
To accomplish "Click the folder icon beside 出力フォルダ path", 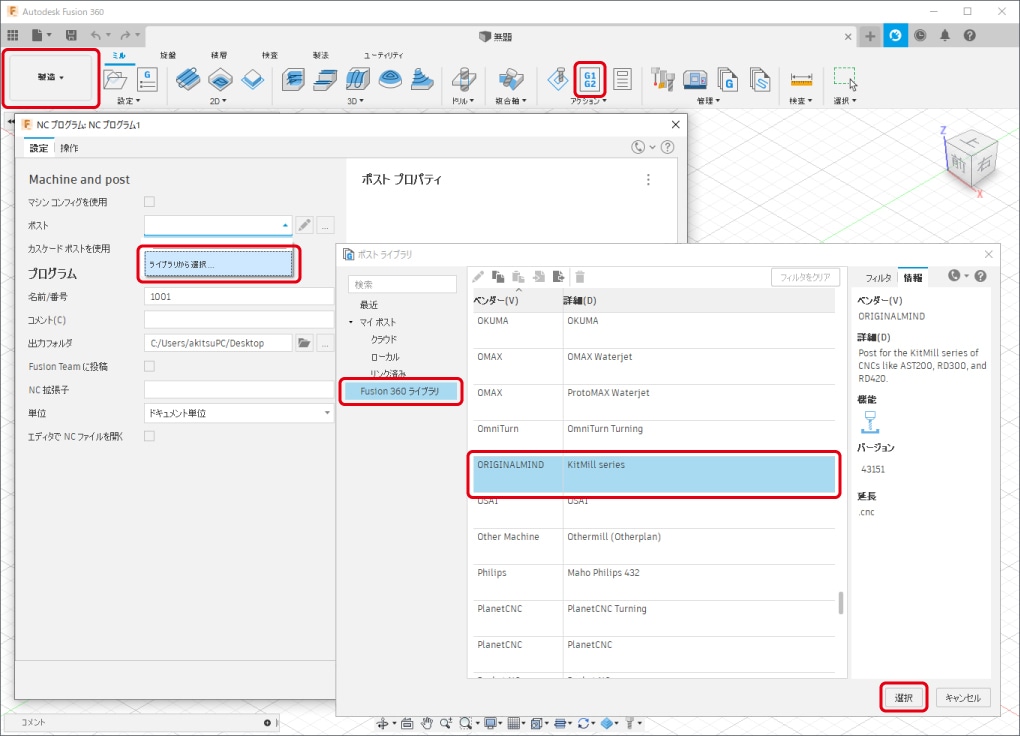I will pos(304,343).
